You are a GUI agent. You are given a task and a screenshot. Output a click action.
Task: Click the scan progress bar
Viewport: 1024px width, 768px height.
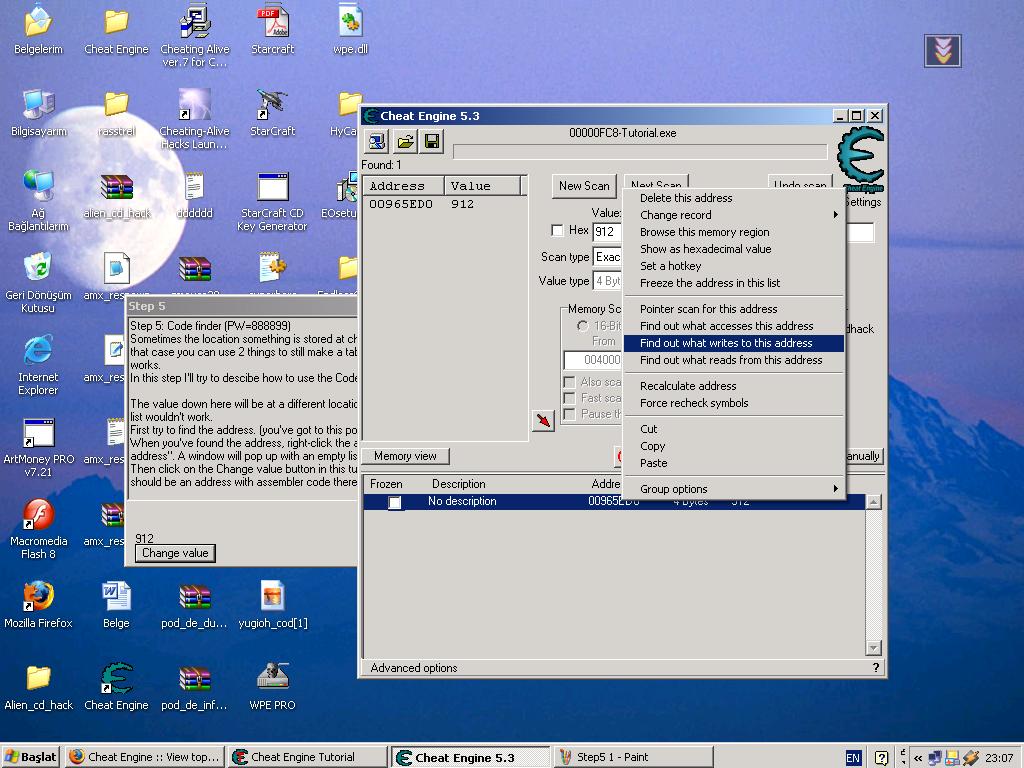(x=640, y=152)
